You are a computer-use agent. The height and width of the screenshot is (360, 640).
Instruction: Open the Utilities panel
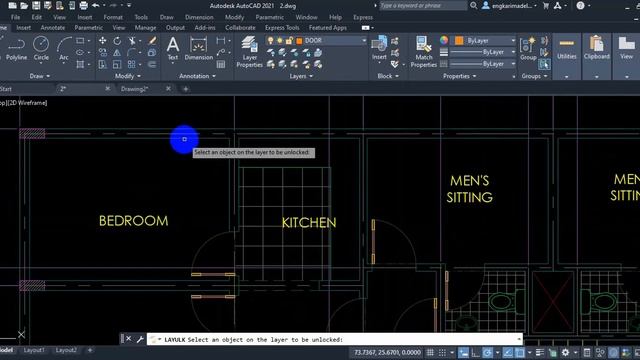(567, 49)
